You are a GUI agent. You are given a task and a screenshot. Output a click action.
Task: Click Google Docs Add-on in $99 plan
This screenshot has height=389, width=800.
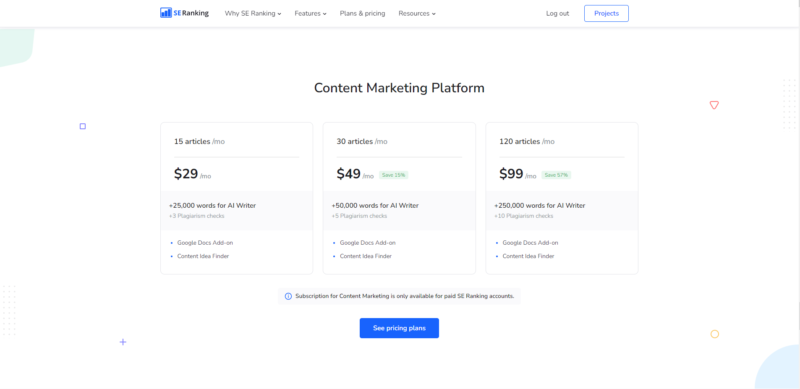(x=530, y=243)
